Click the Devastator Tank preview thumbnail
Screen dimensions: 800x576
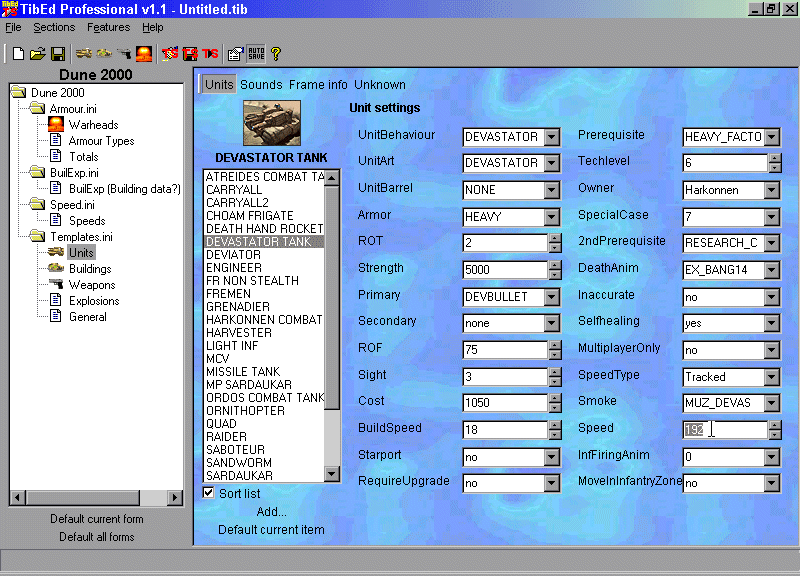tap(272, 123)
